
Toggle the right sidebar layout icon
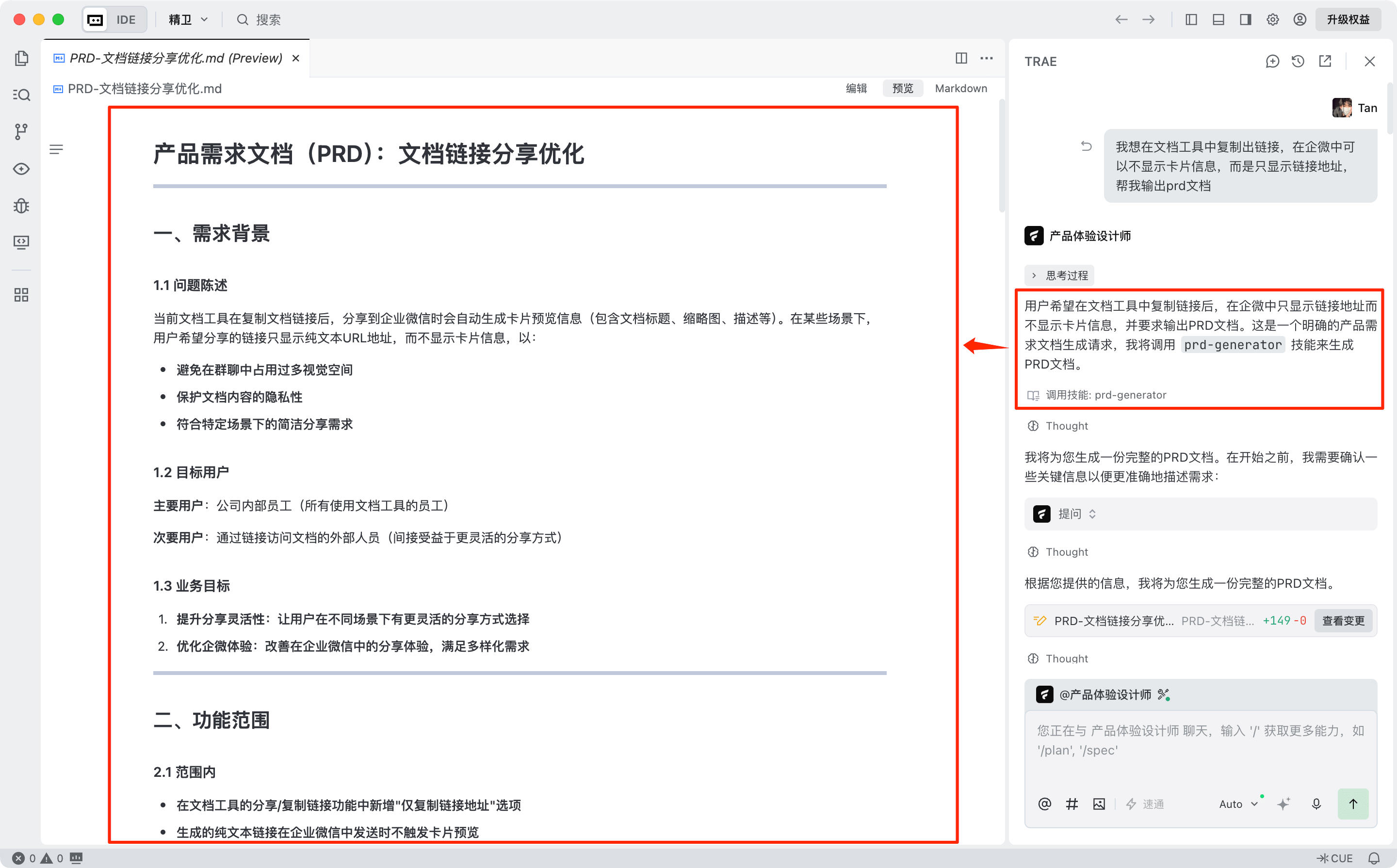(x=1245, y=19)
